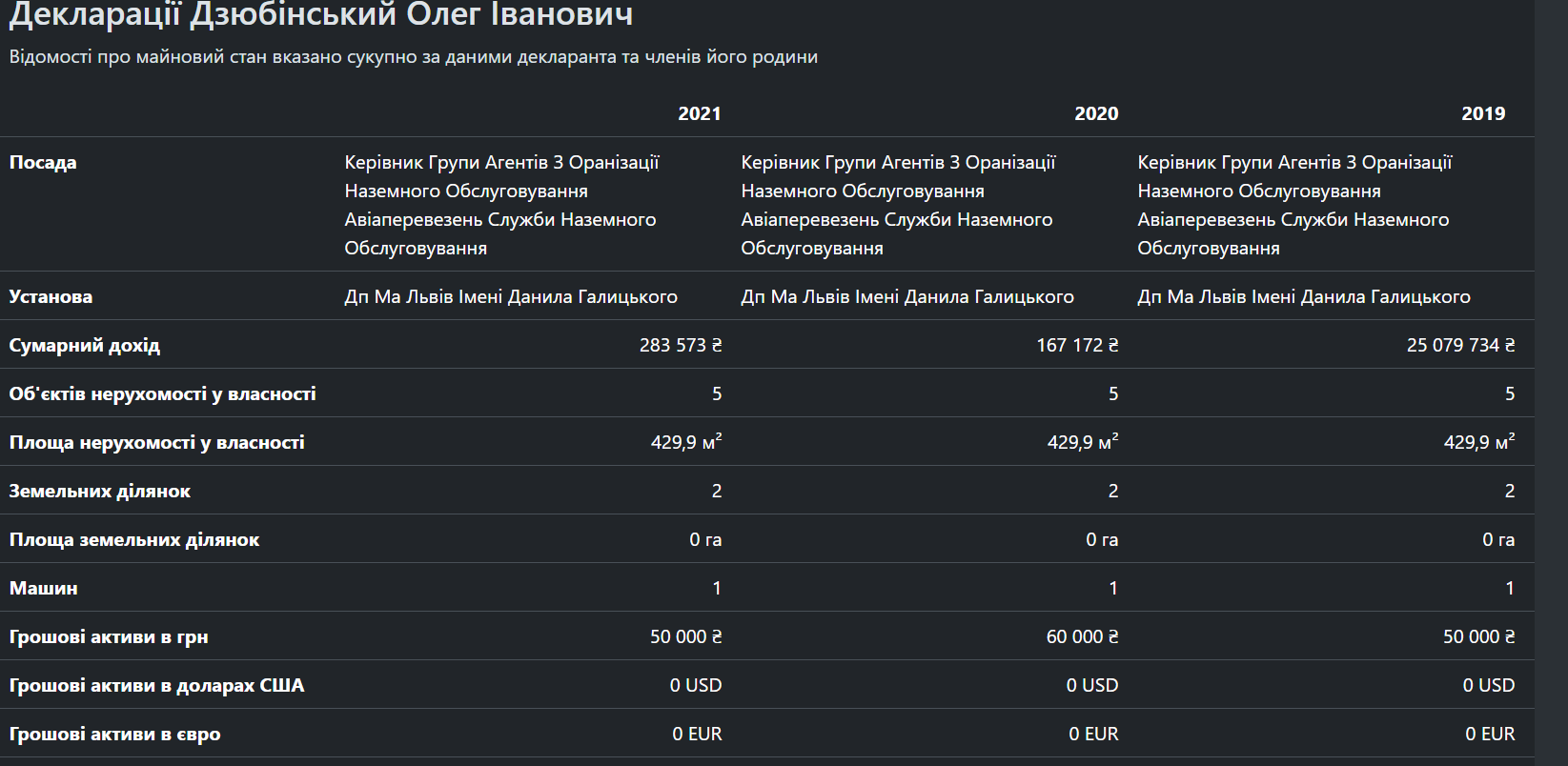
Task: Click the "Машин" row label
Action: (43, 589)
